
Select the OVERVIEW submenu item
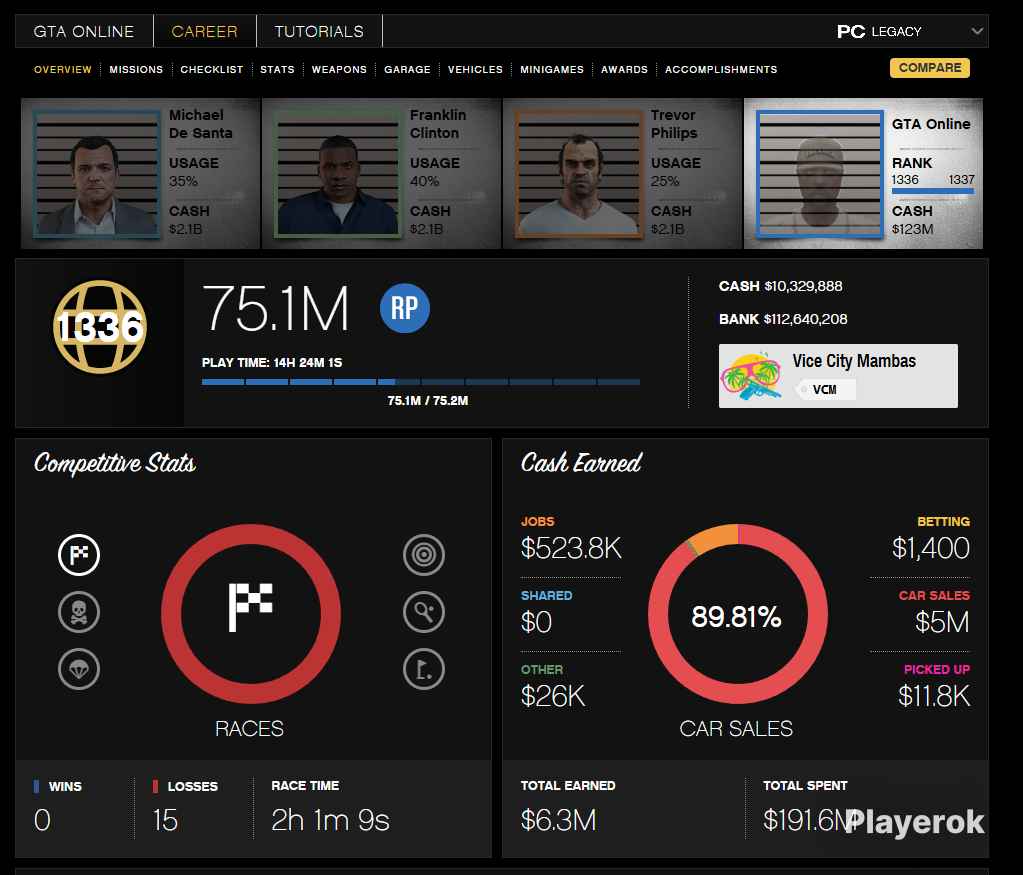tap(63, 69)
